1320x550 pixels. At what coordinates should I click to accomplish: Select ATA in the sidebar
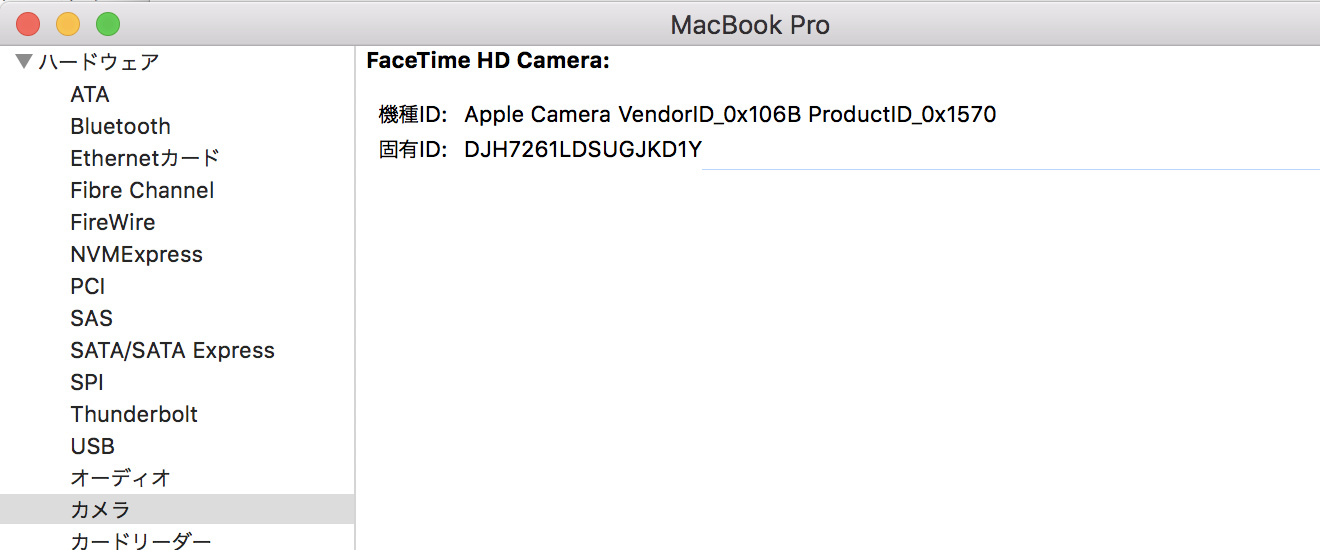point(90,95)
